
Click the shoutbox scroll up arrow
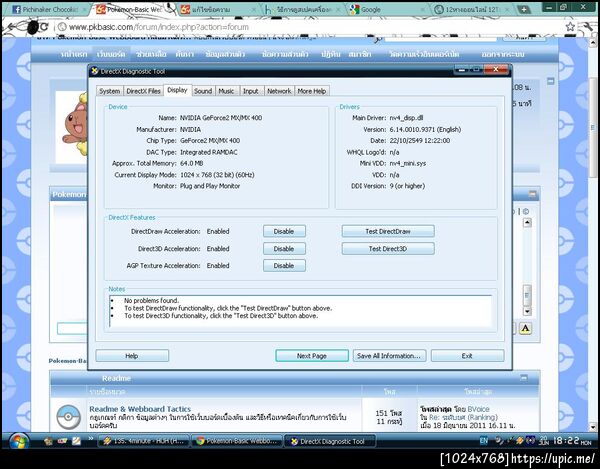click(x=527, y=223)
